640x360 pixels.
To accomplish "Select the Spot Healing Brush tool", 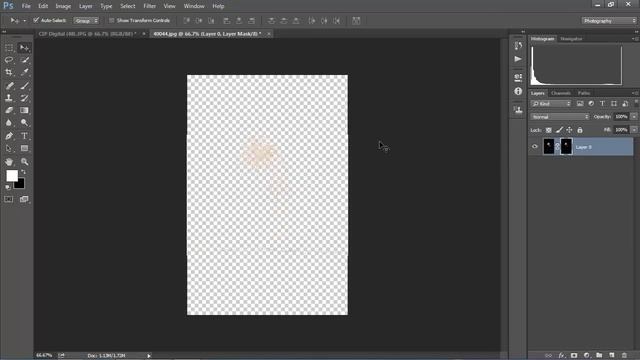I will pos(9,86).
